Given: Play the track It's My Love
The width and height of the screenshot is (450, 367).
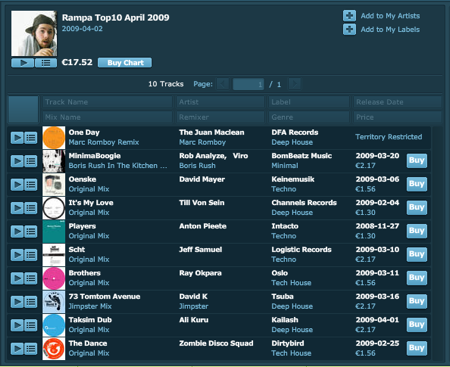Looking at the screenshot, I should tap(17, 208).
